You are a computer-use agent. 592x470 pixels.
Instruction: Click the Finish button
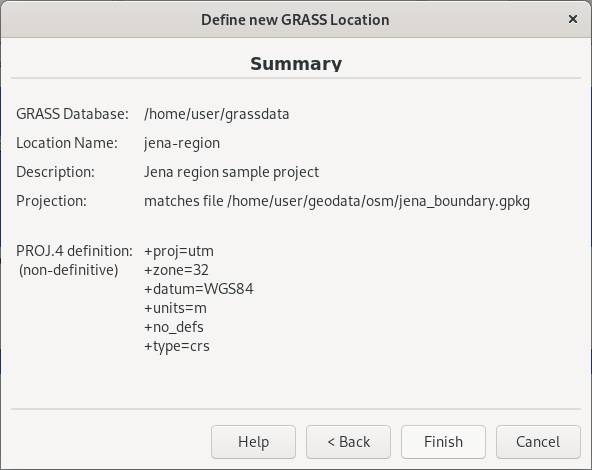coord(443,442)
